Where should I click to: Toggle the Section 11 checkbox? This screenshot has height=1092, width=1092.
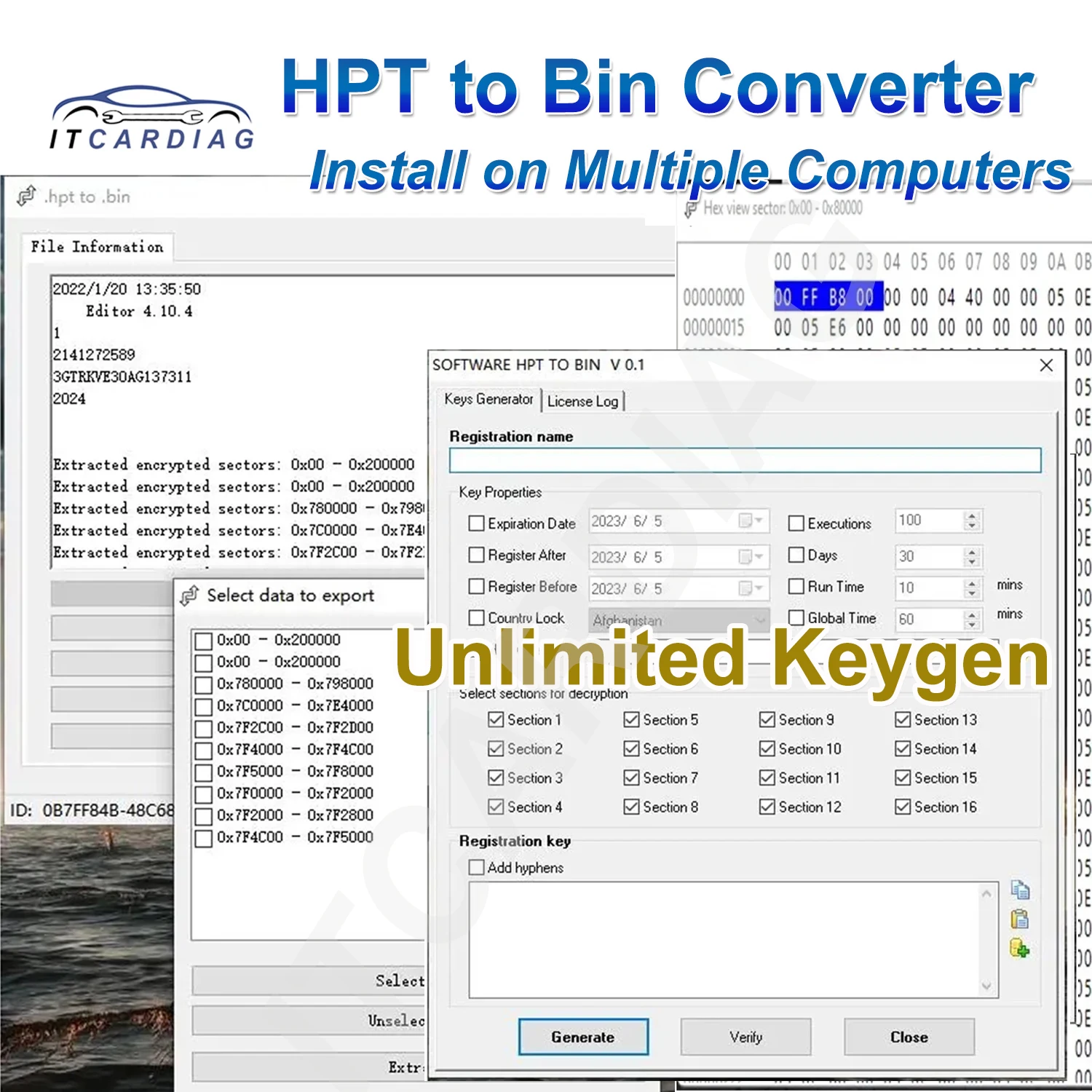(767, 778)
